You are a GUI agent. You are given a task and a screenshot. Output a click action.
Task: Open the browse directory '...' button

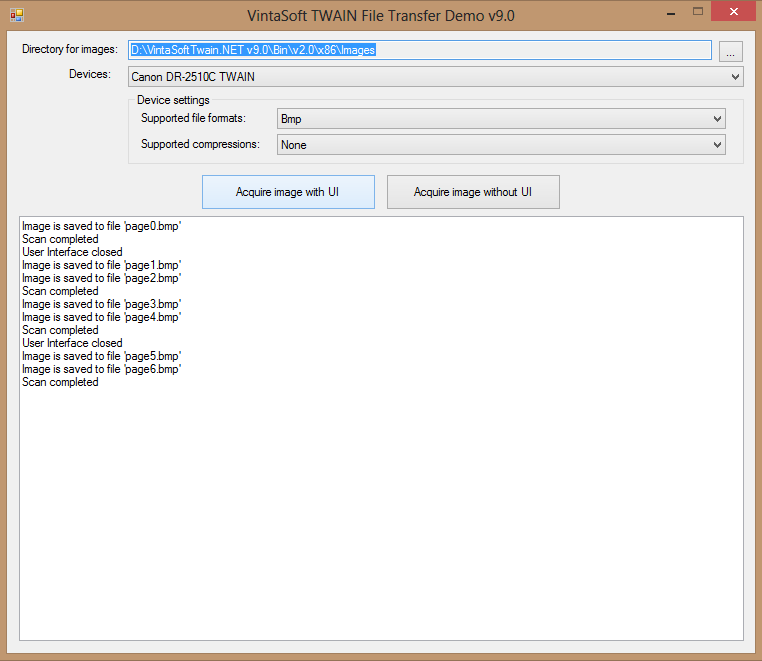730,51
